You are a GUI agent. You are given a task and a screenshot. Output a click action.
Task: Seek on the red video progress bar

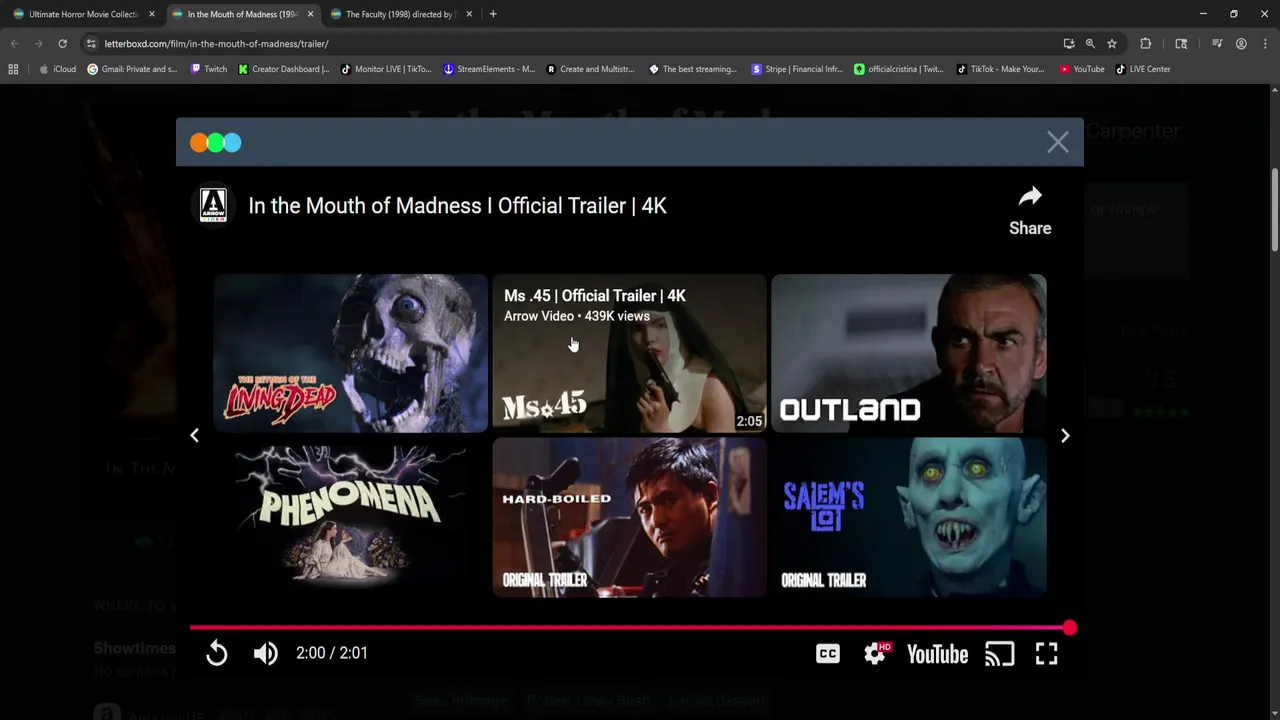tap(629, 628)
